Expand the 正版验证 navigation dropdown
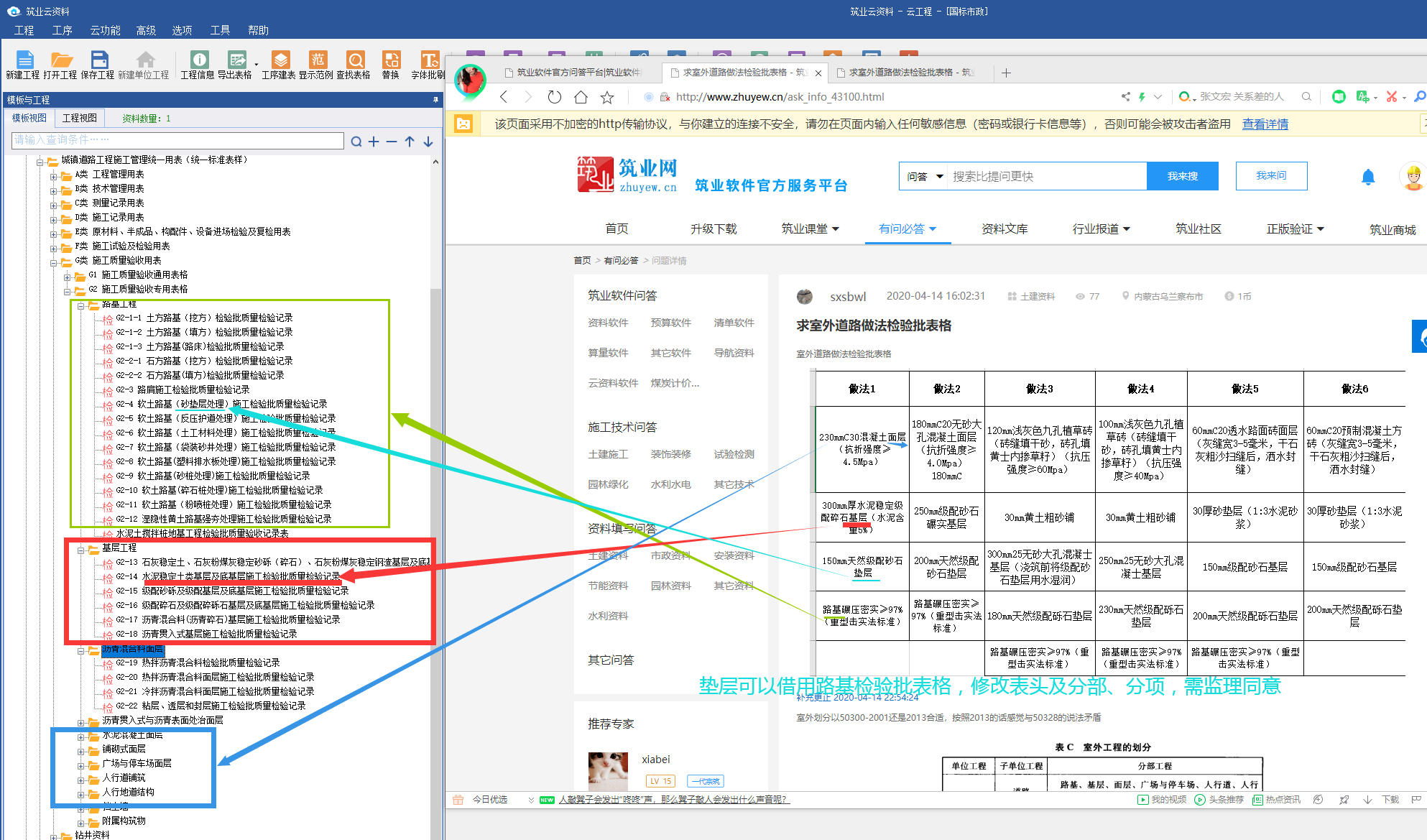The image size is (1427, 840). (1321, 229)
